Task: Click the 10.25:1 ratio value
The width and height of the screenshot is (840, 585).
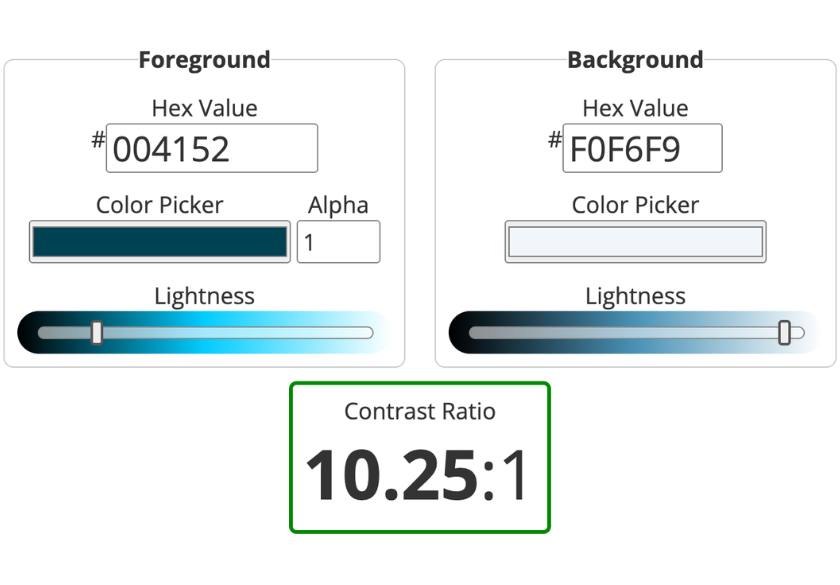Action: click(x=419, y=473)
